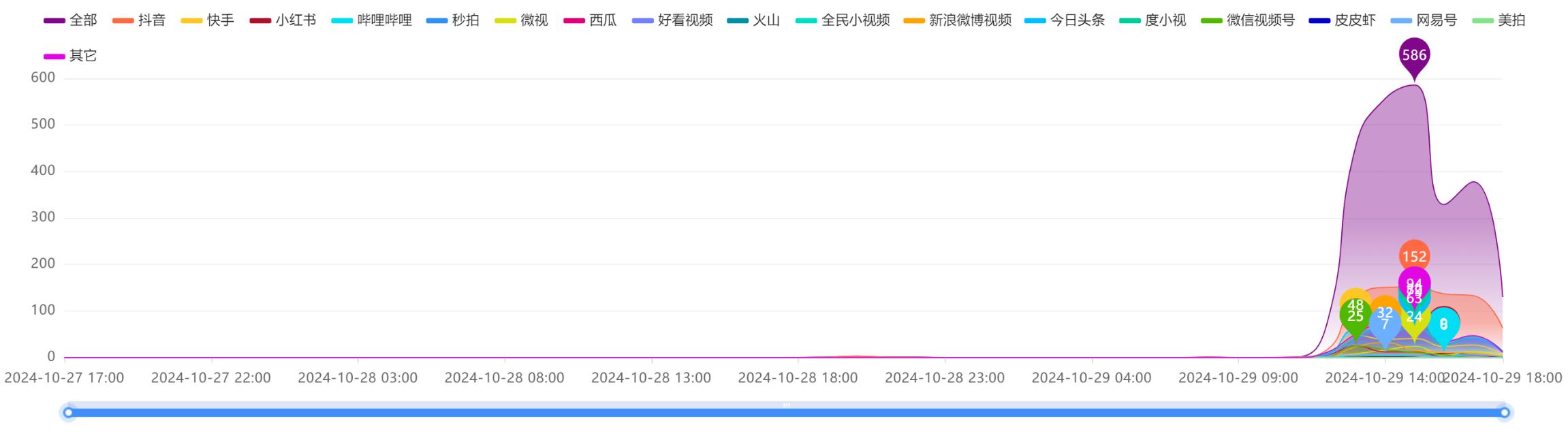This screenshot has width=1568, height=436.
Task: Toggle 新浪微博视频 legend entry
Action: [x=958, y=20]
